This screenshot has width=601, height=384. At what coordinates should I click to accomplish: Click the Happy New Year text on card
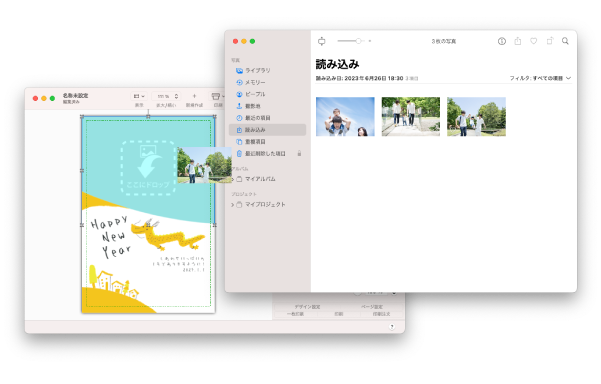[111, 236]
